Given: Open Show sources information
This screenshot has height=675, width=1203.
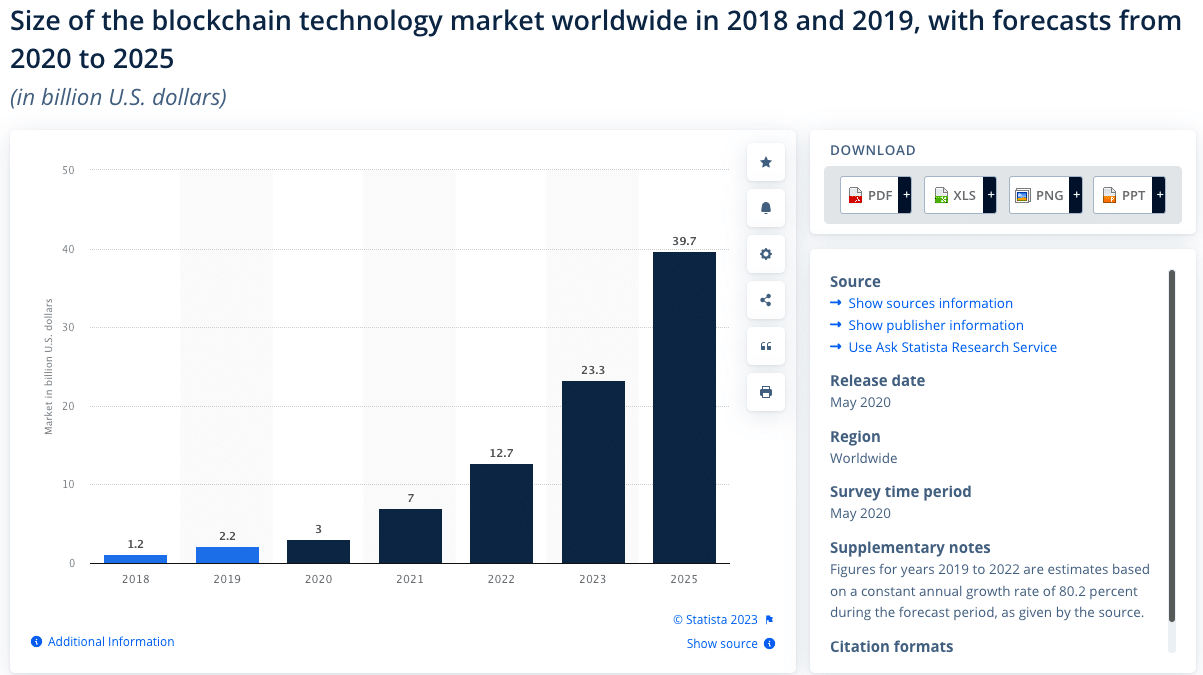Looking at the screenshot, I should pyautogui.click(x=929, y=303).
